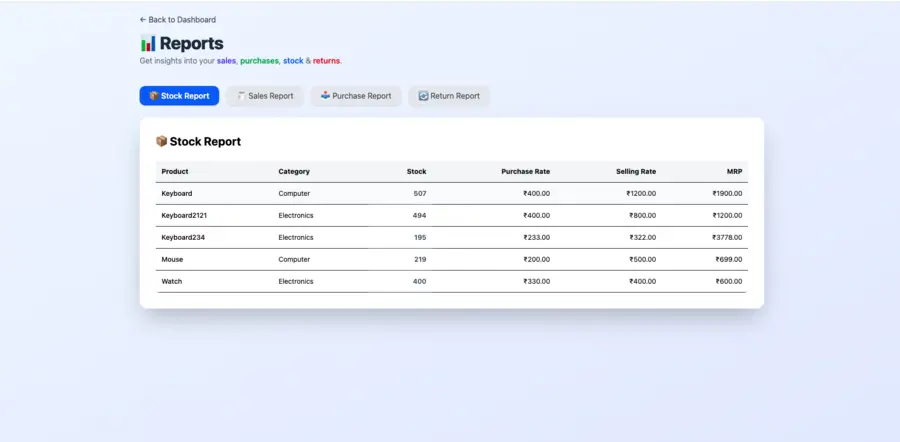Viewport: 900px width, 442px height.
Task: Click the inbox icon on Purchase Report tab
Action: tap(325, 96)
